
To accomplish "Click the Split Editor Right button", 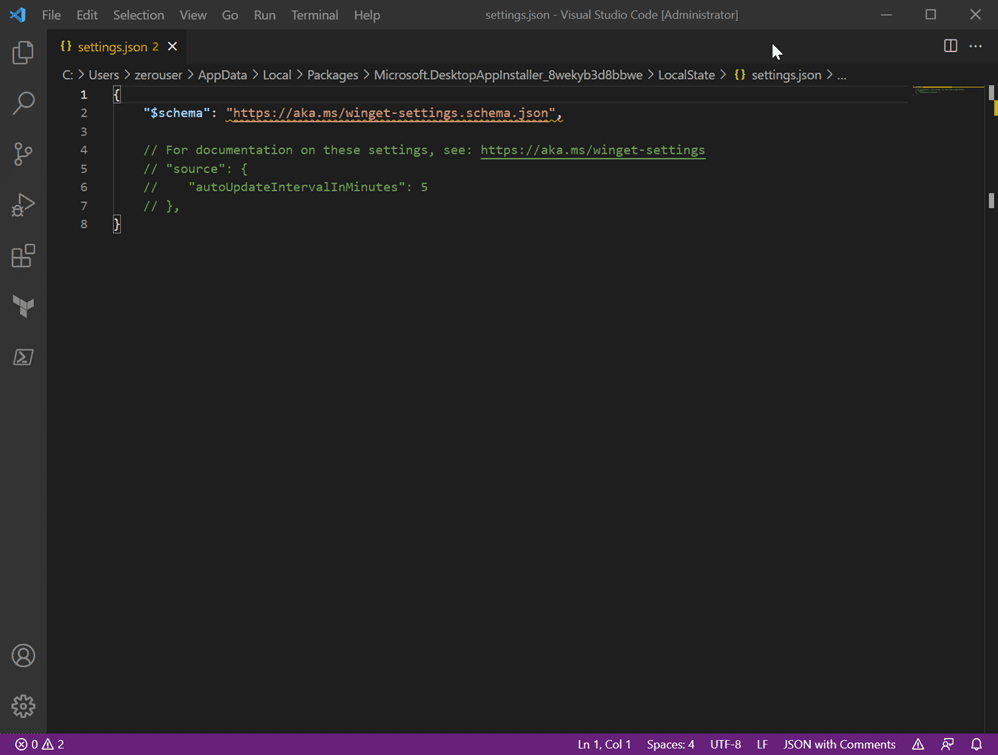I will click(950, 46).
